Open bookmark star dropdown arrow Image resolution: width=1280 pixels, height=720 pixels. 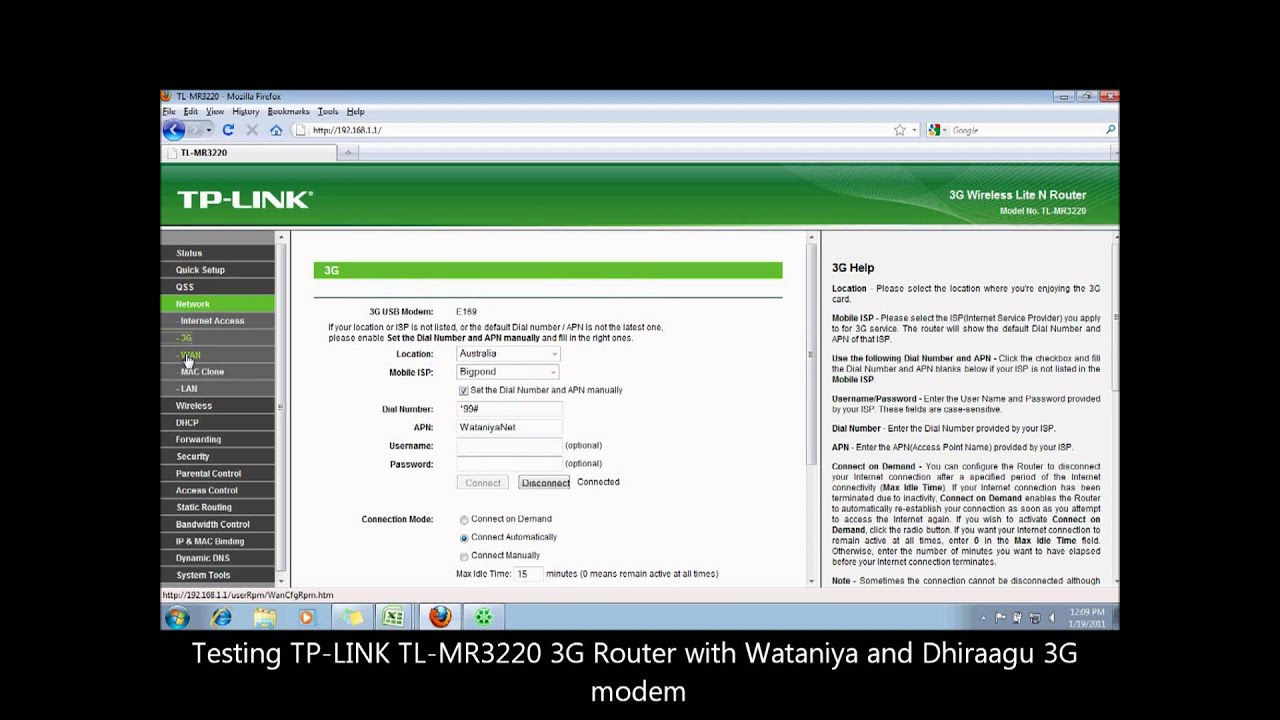[914, 130]
